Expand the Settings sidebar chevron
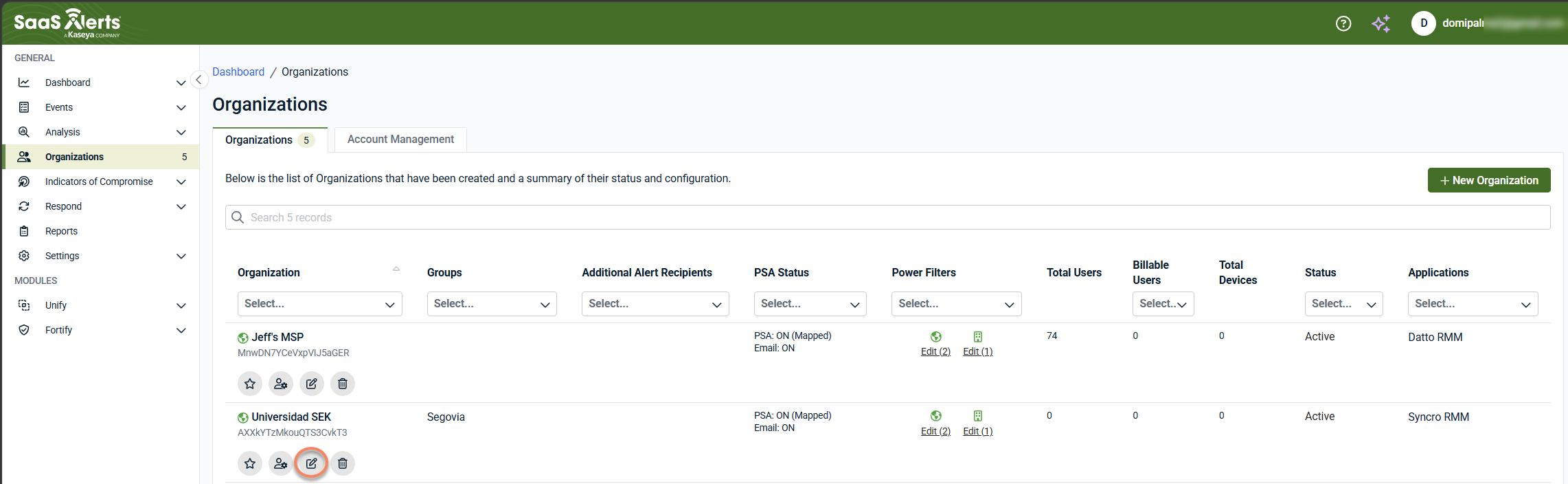This screenshot has width=1568, height=484. [x=181, y=256]
